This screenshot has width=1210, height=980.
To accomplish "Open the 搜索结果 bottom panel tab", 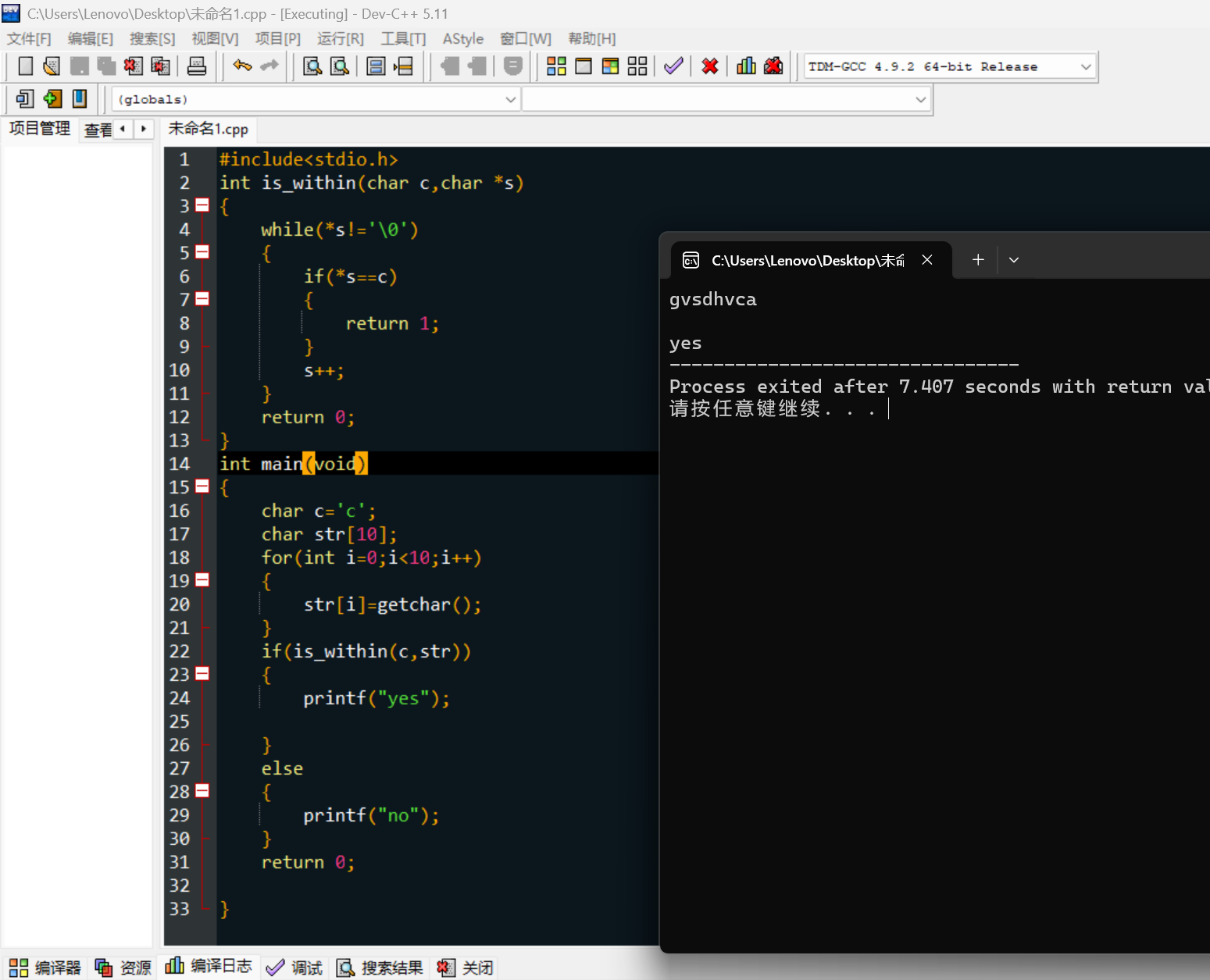I will (380, 968).
